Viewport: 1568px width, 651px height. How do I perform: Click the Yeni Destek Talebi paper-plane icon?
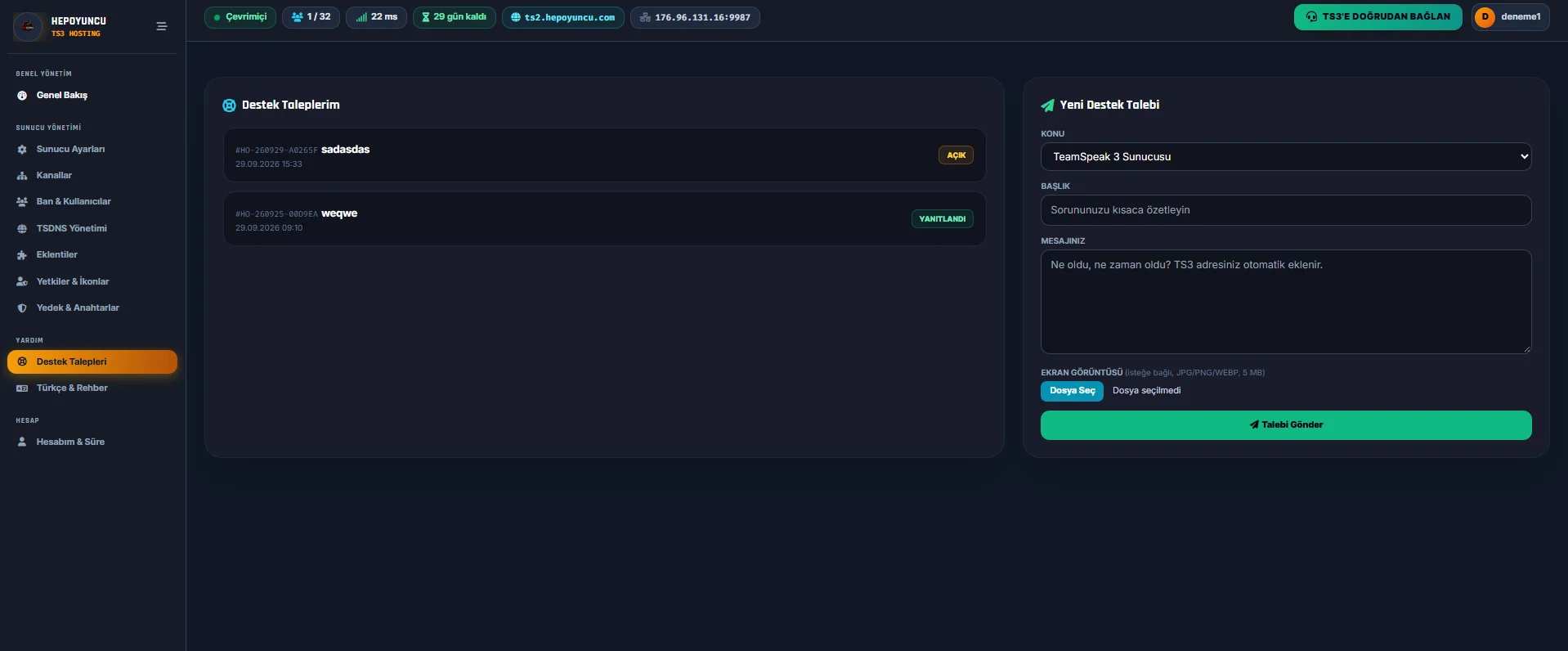click(x=1047, y=106)
